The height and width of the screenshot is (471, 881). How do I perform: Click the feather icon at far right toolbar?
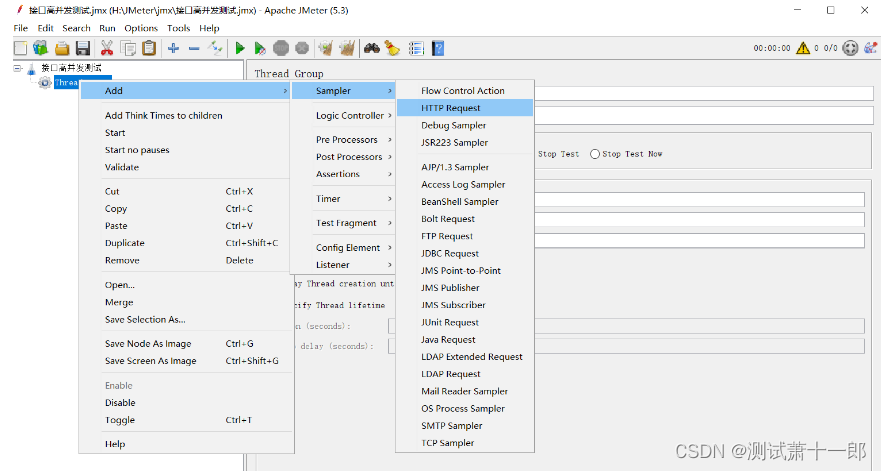870,48
